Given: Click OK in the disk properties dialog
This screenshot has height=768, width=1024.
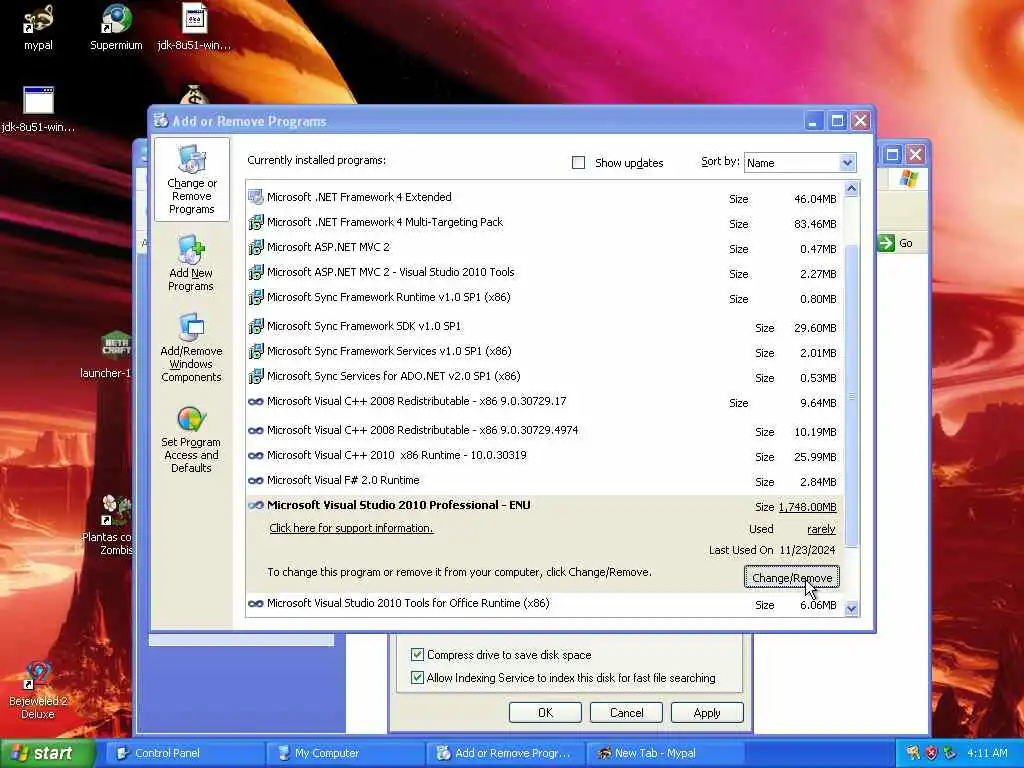Looking at the screenshot, I should pos(545,712).
